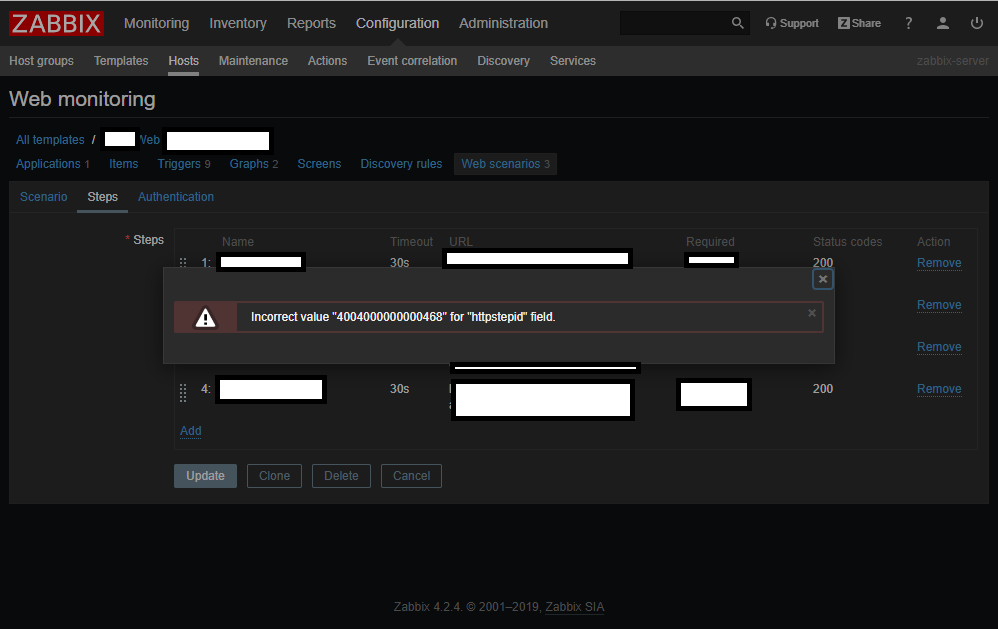
Task: Open the Reports menu
Action: [311, 23]
